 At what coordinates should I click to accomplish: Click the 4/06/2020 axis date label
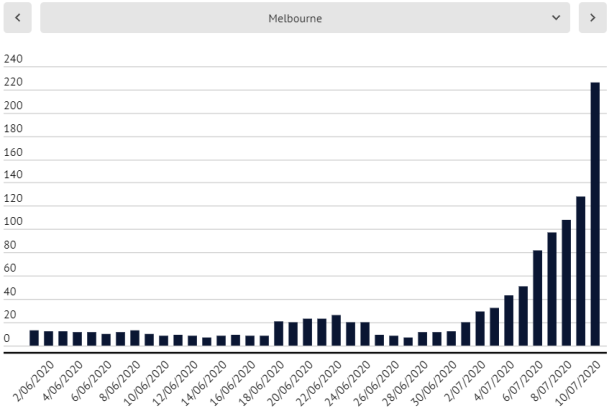pos(62,381)
